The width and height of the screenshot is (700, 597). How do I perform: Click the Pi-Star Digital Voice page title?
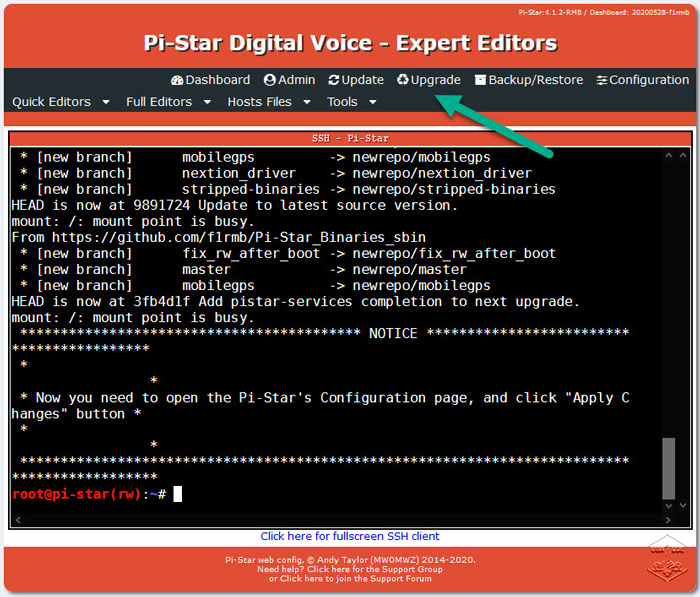coord(350,43)
